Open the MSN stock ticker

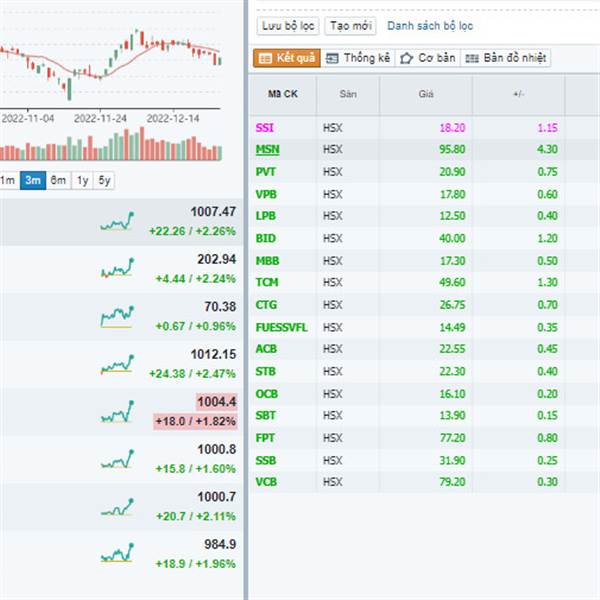click(267, 149)
